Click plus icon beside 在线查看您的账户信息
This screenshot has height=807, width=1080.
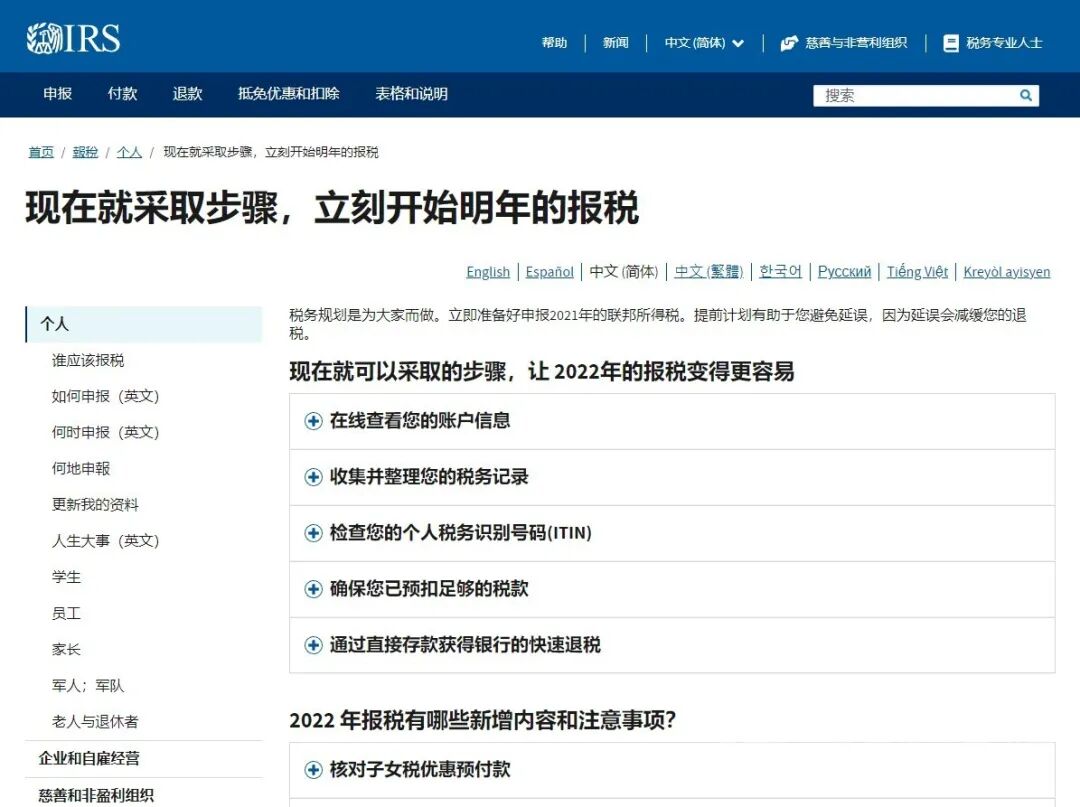pyautogui.click(x=313, y=421)
